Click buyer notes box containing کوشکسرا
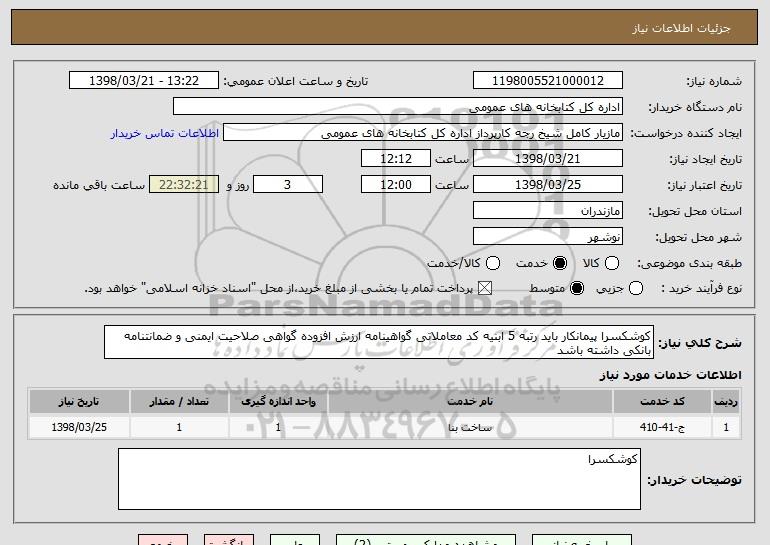This screenshot has height=545, width=770. coord(379,479)
